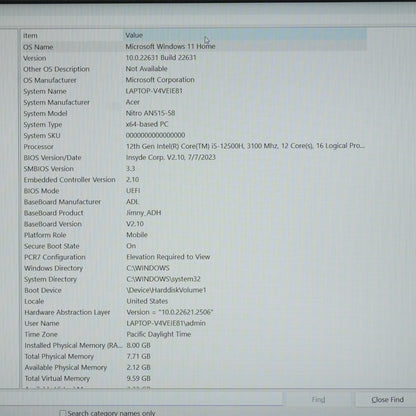This screenshot has width=416, height=416.
Task: Select the Total Virtual Memory row
Action: 193,378
